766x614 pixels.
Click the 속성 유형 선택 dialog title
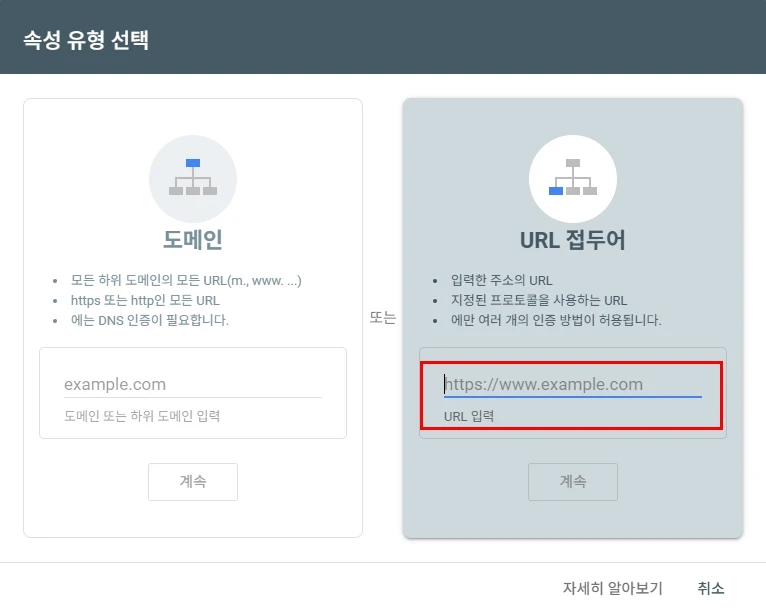click(86, 40)
